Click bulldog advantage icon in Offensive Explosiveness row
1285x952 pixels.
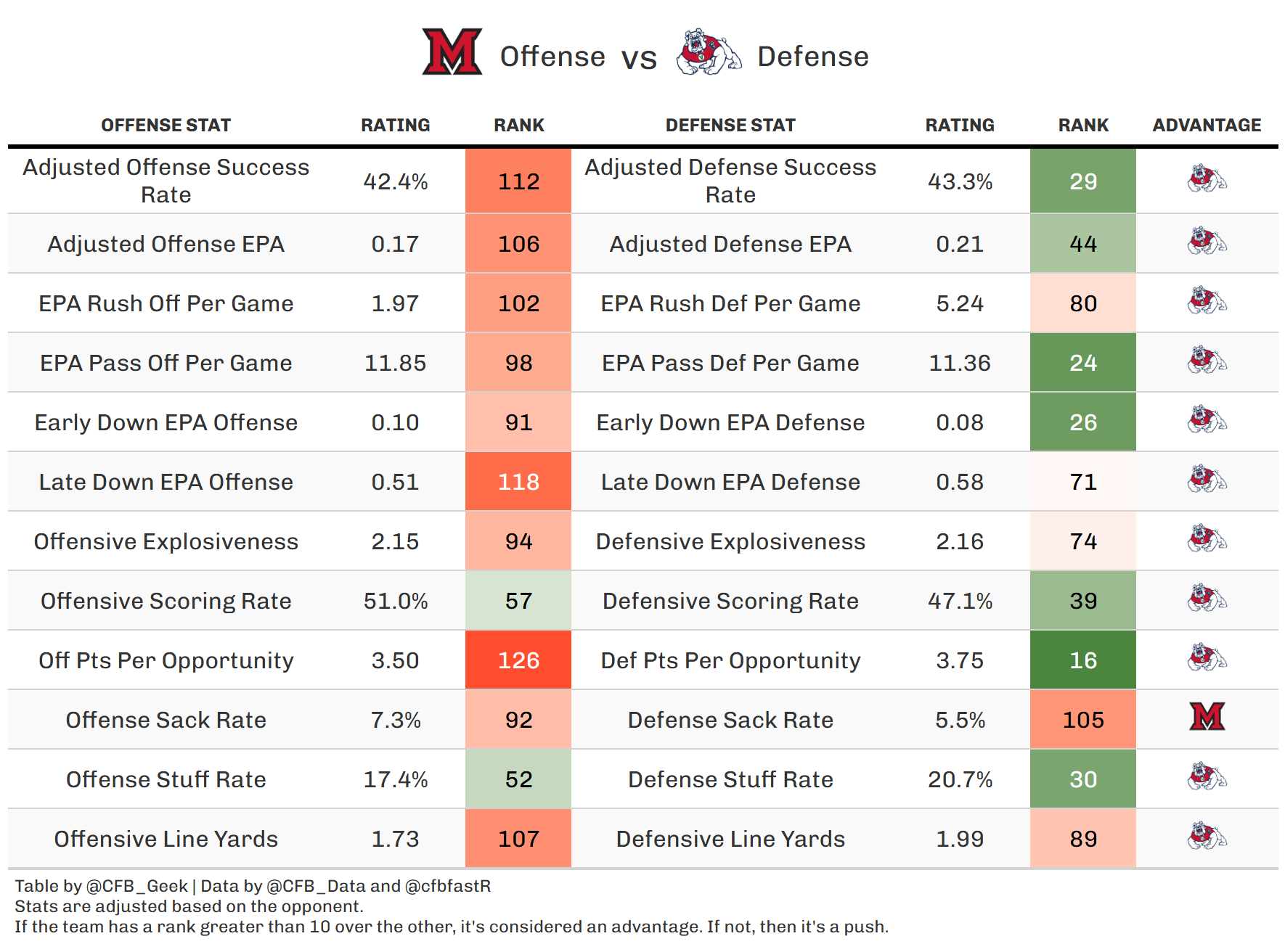click(1207, 538)
